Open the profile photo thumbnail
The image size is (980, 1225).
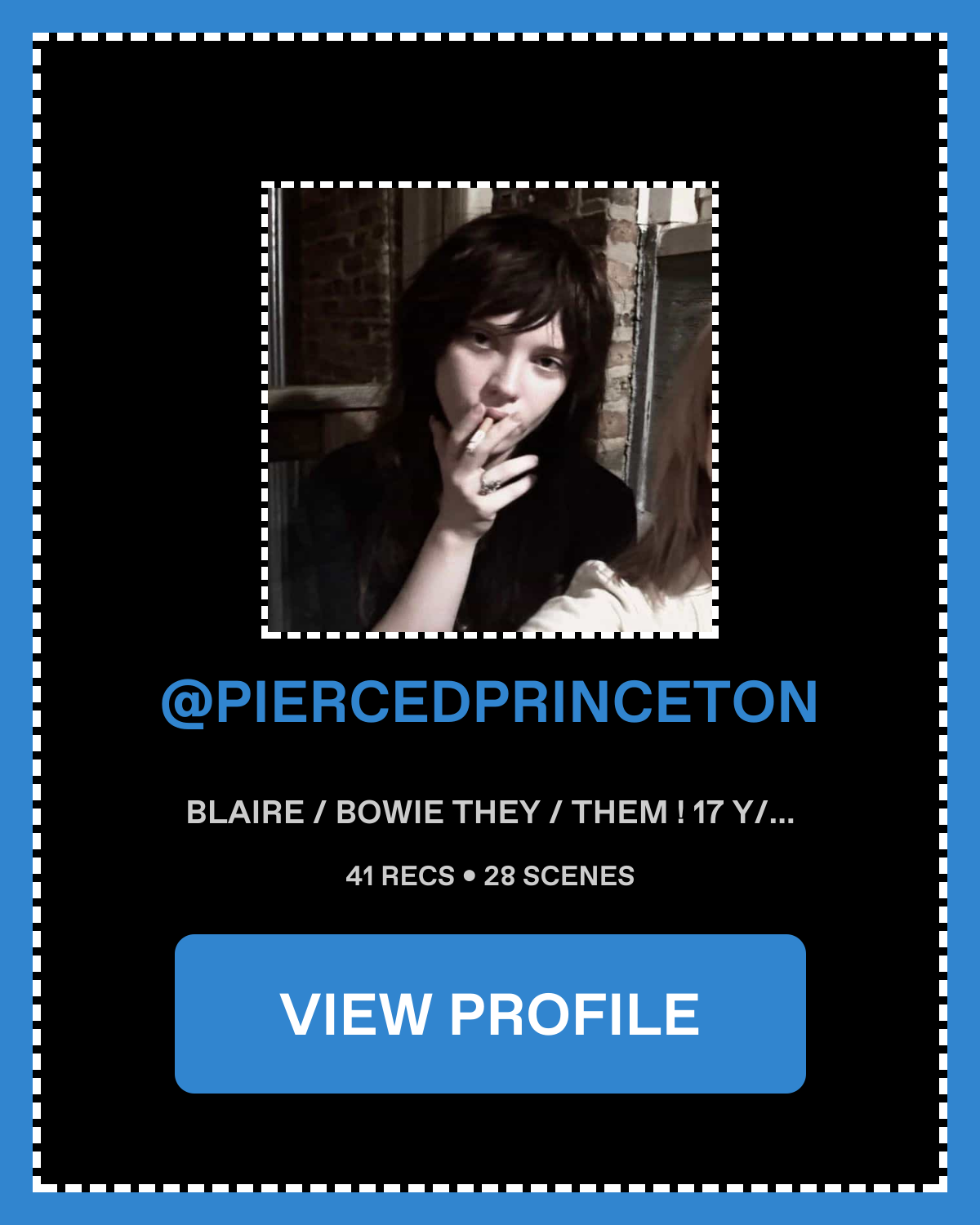[x=490, y=410]
